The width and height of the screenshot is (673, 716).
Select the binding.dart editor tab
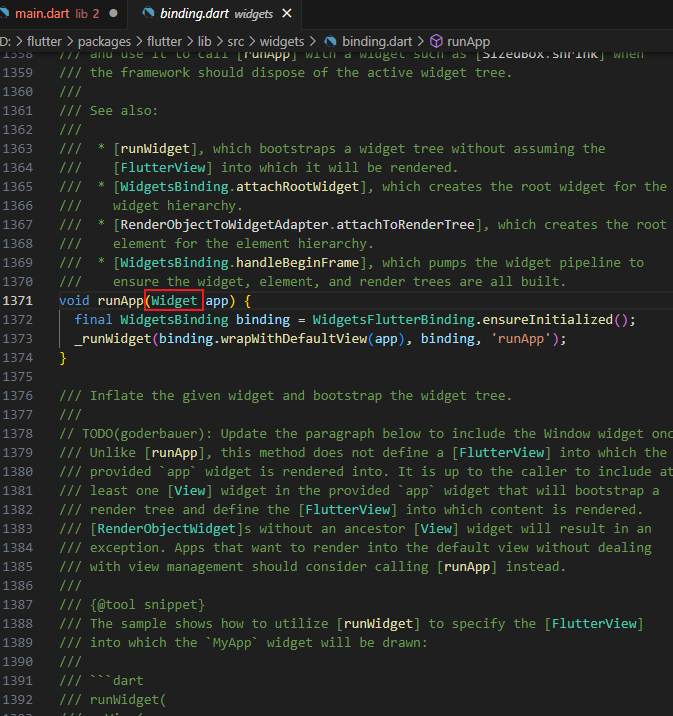coord(215,14)
